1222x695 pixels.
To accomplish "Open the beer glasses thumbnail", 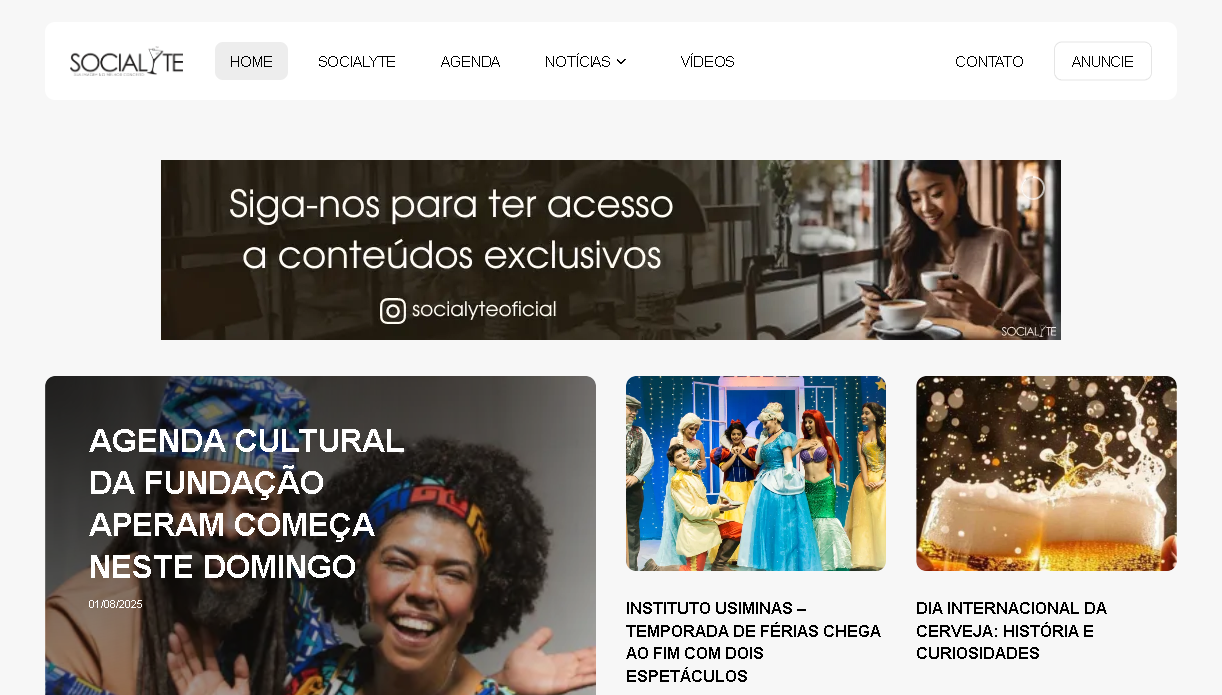I will point(1046,473).
